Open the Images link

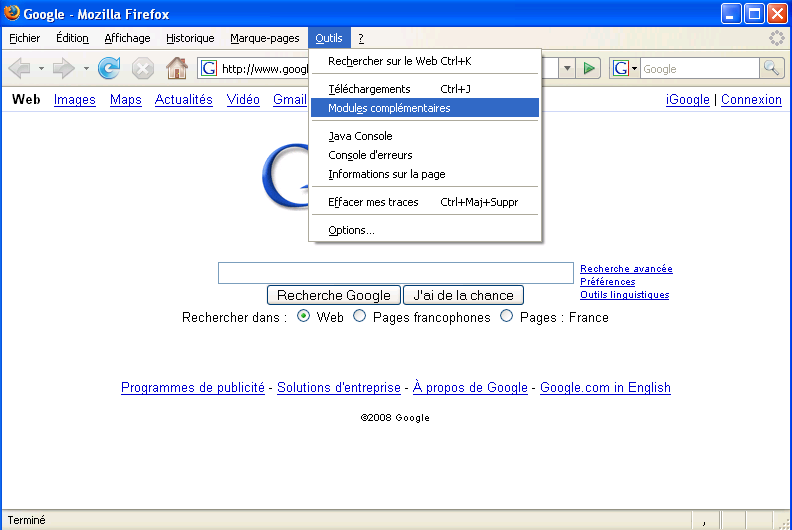(x=75, y=100)
